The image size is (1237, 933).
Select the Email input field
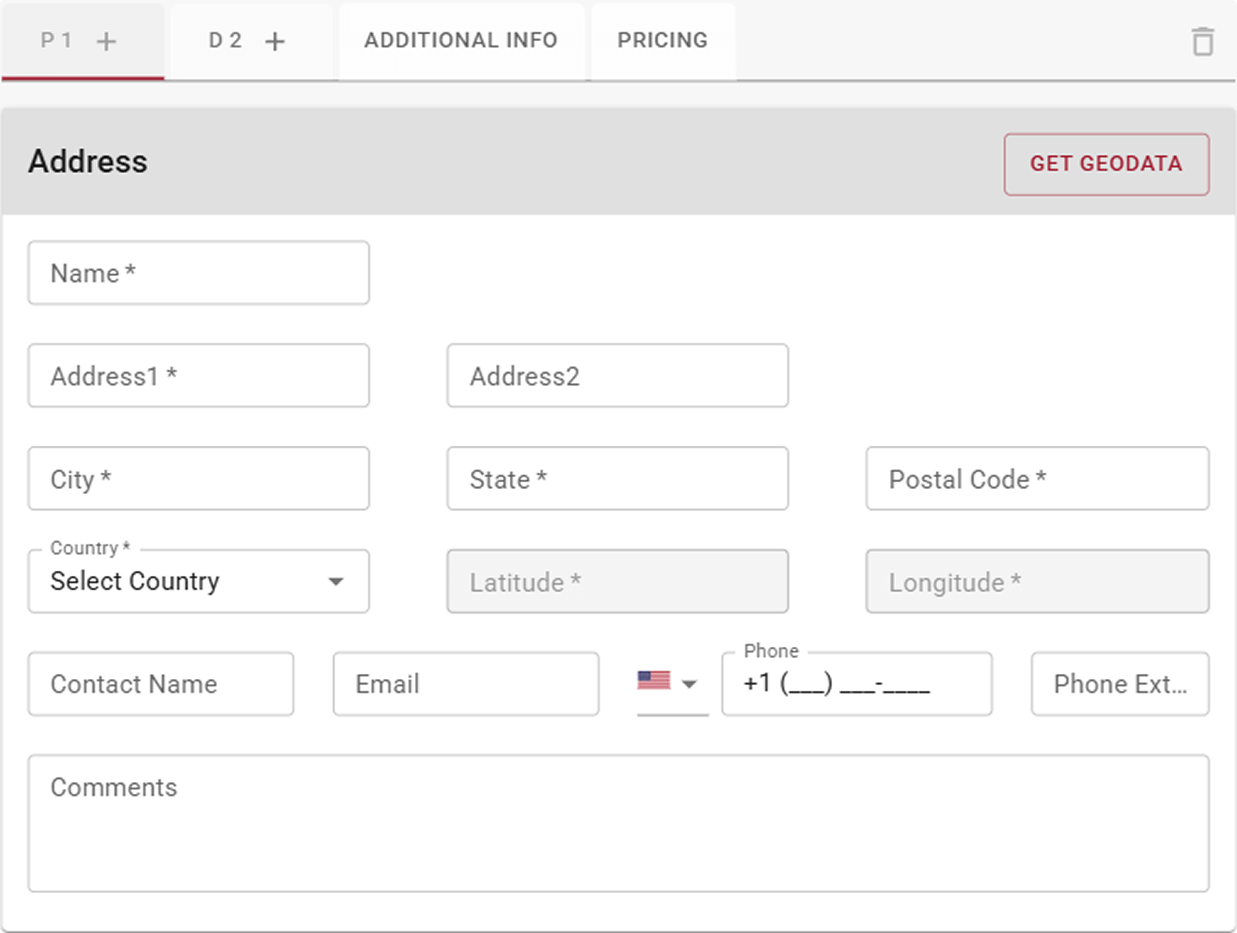[x=465, y=684]
